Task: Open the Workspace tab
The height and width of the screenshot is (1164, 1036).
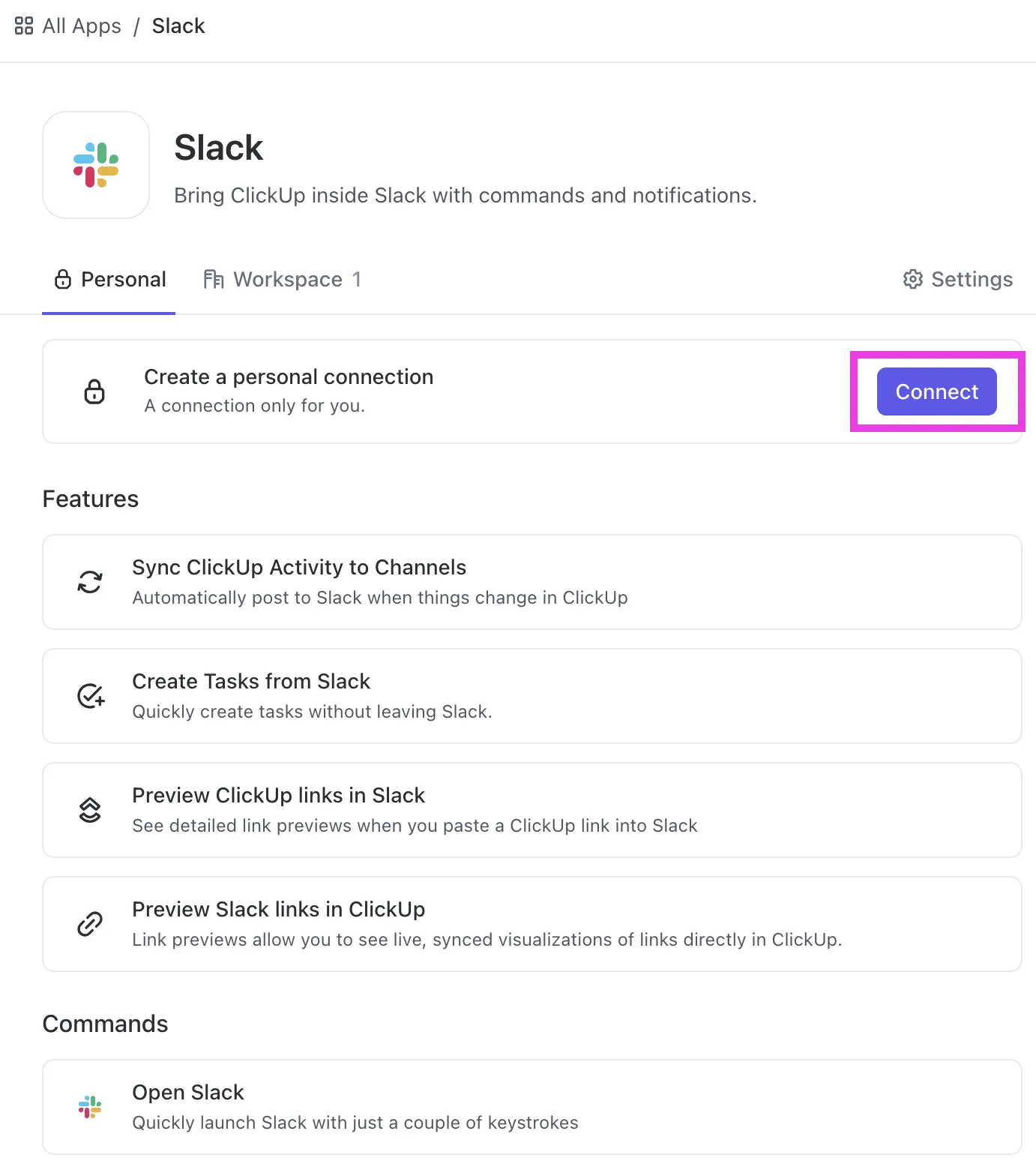Action: click(x=282, y=280)
